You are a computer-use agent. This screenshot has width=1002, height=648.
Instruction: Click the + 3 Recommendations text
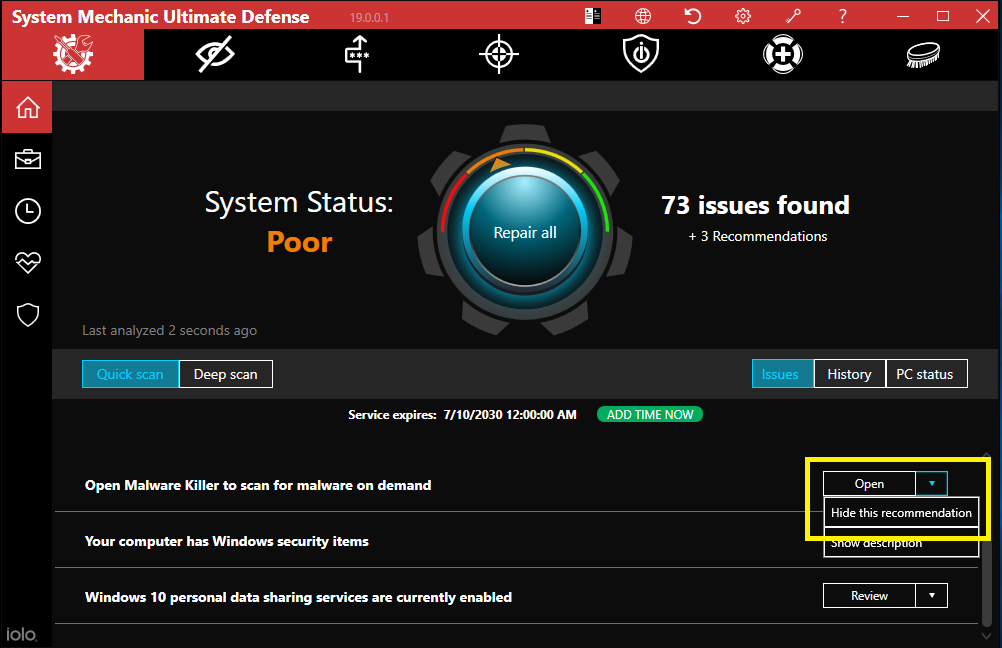[757, 236]
